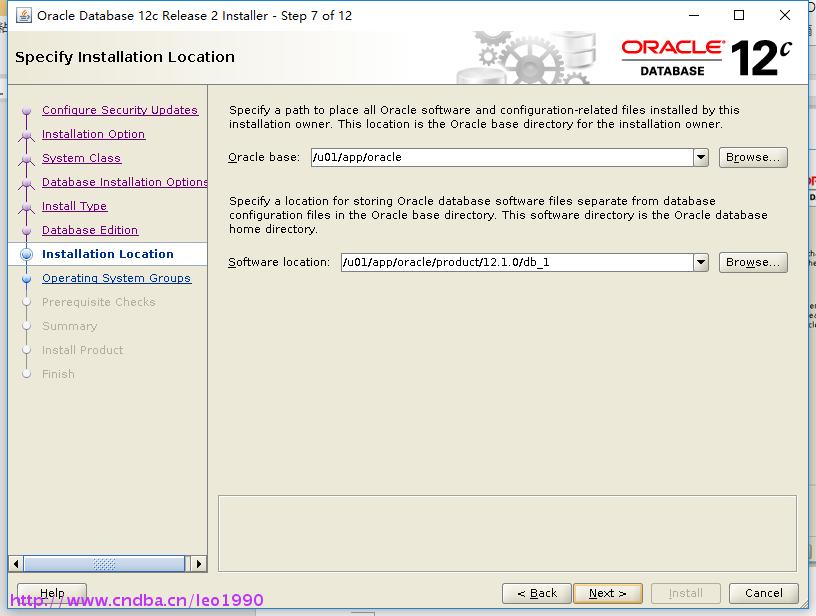Edit the Oracle base path field
This screenshot has width=816, height=616.
click(502, 157)
